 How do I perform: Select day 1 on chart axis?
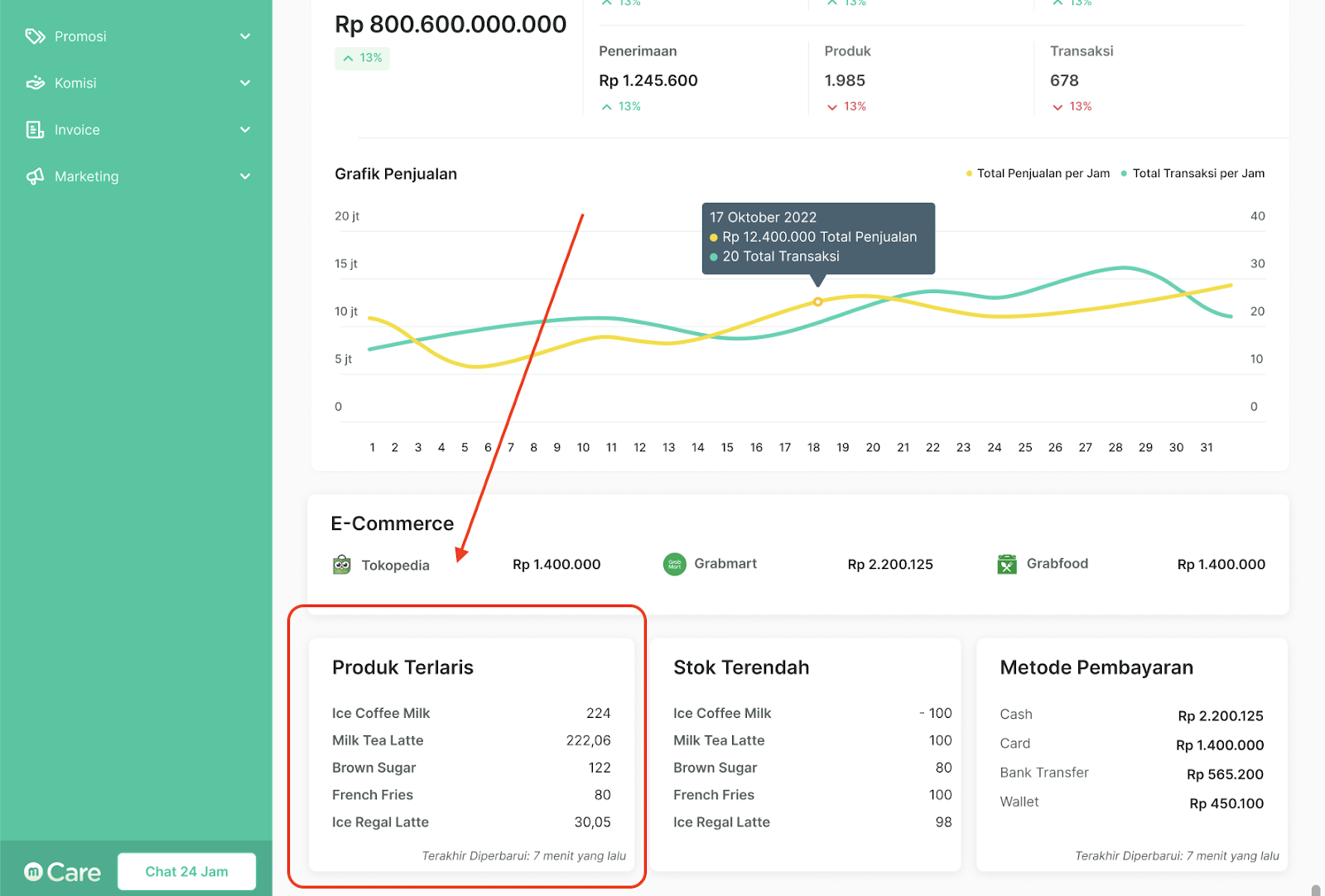(372, 447)
